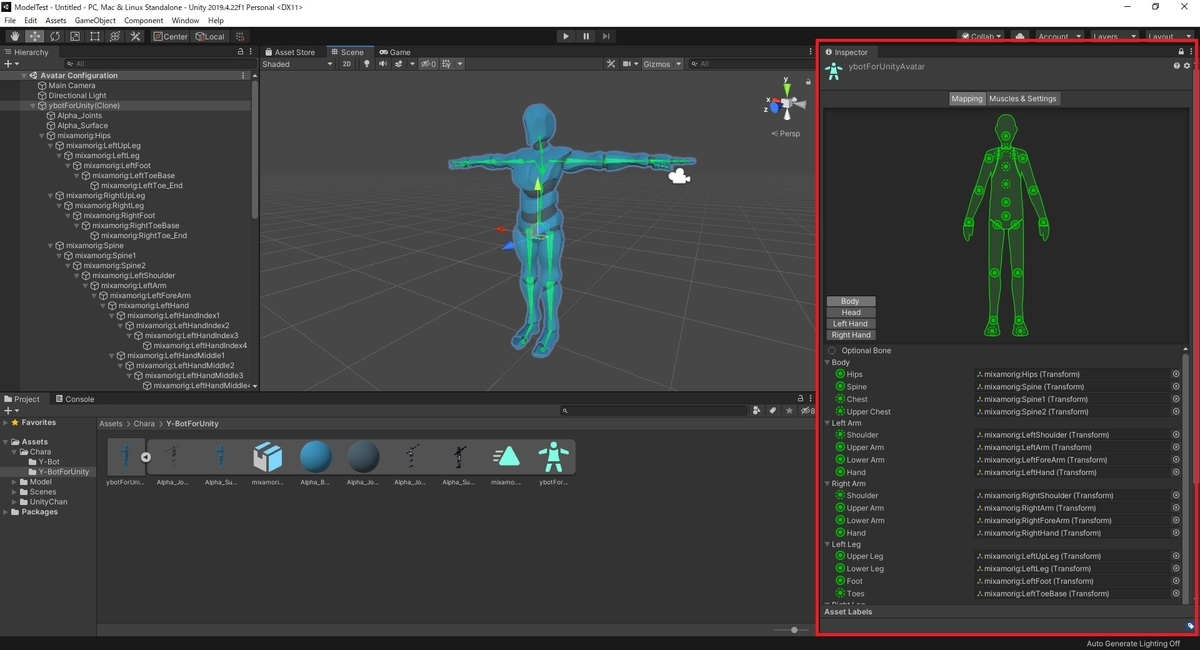Open the File menu

point(11,20)
